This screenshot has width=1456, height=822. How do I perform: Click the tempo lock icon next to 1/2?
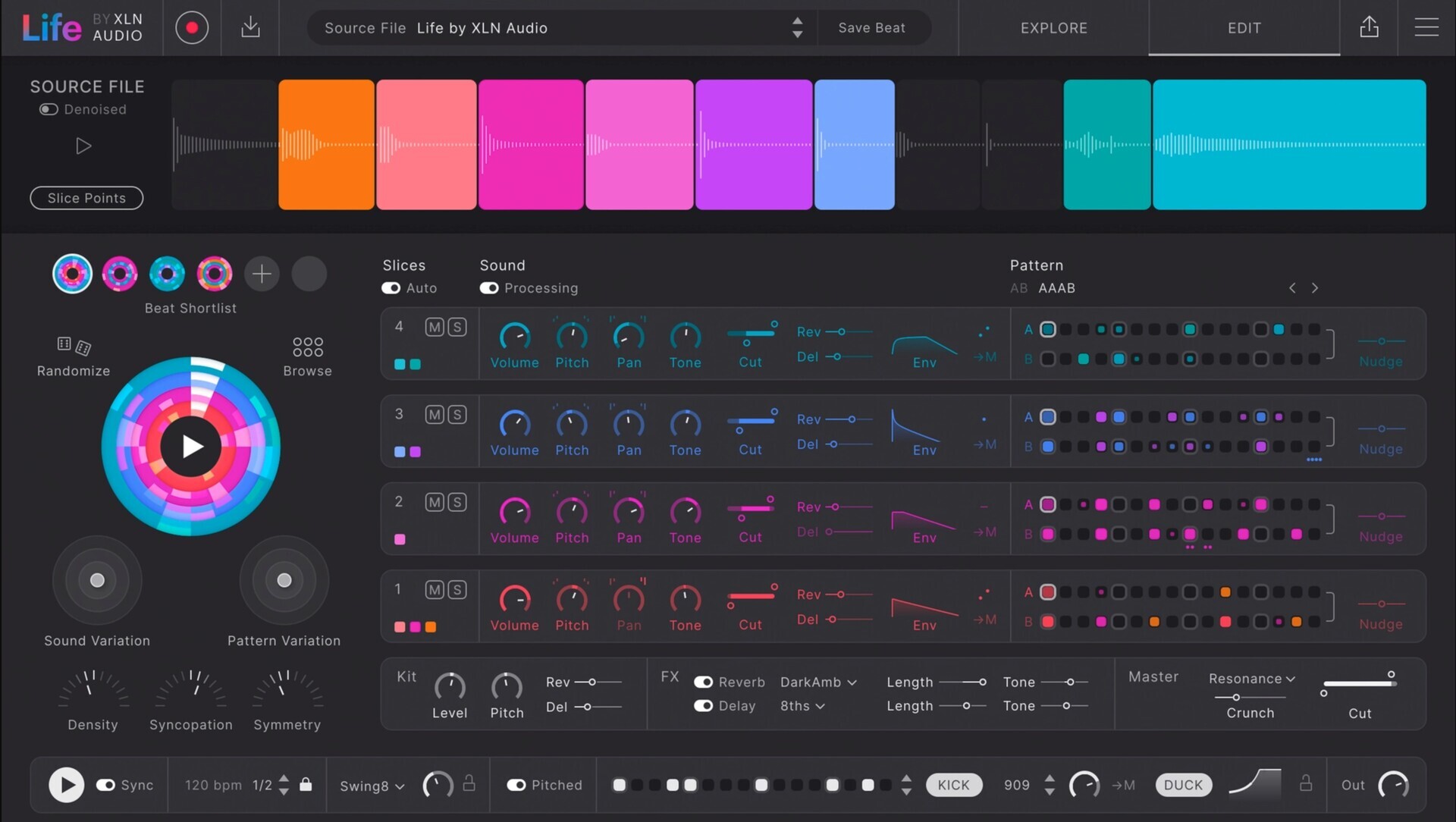[306, 784]
